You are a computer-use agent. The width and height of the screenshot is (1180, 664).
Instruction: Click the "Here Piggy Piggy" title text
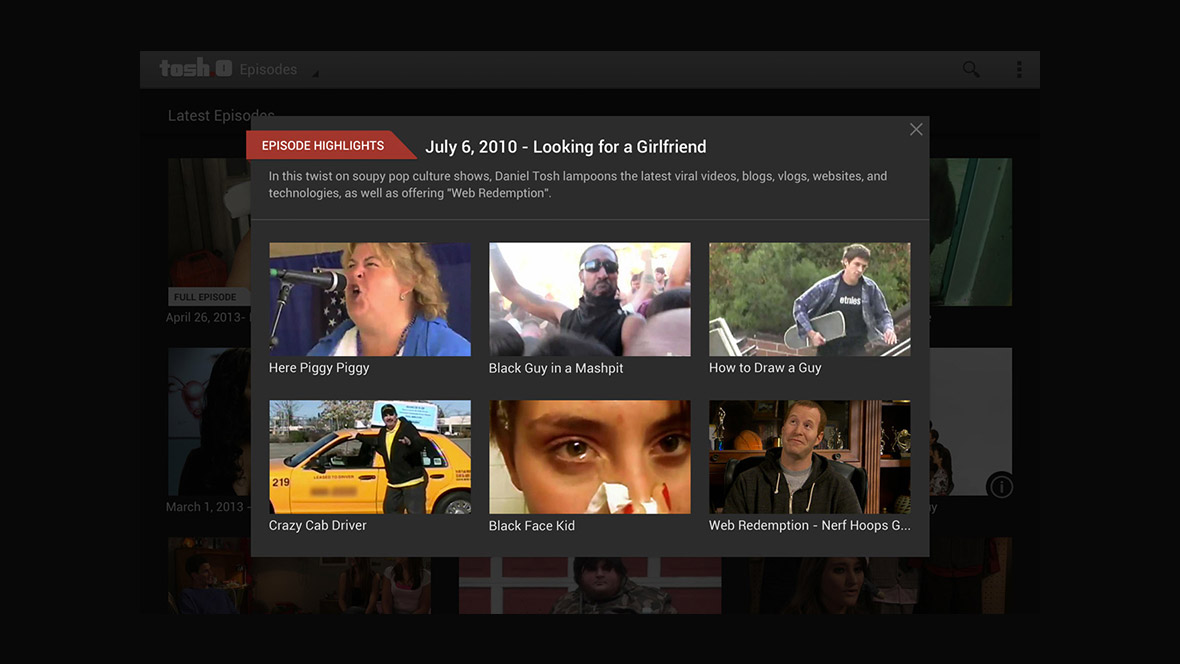(319, 368)
